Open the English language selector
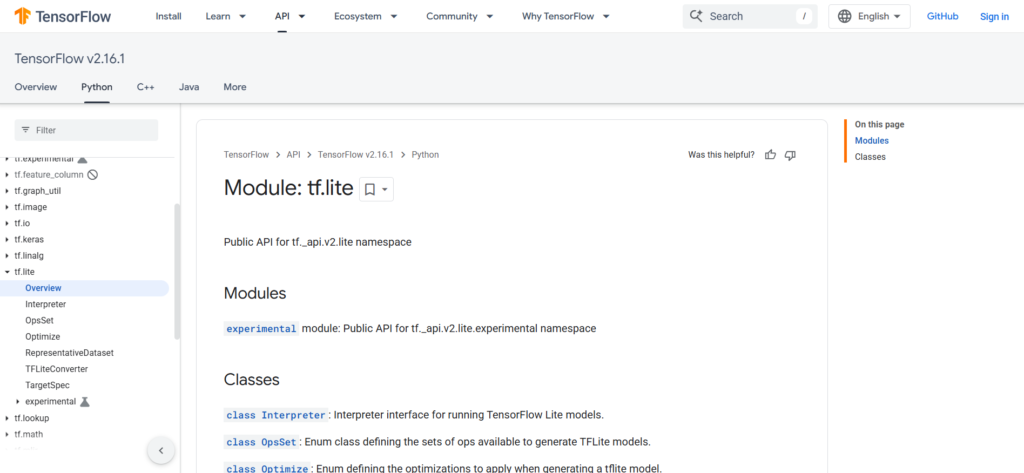The height and width of the screenshot is (473, 1024). 869,16
